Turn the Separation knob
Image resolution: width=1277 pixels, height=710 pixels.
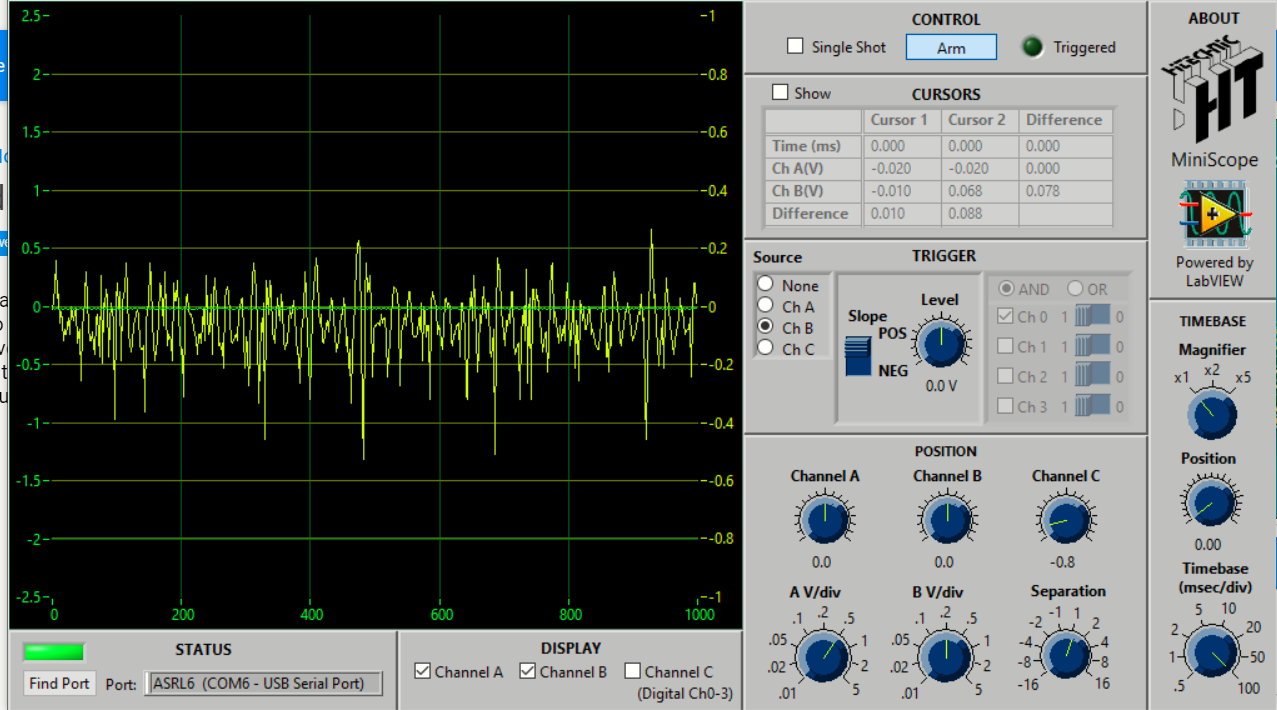click(x=1066, y=656)
